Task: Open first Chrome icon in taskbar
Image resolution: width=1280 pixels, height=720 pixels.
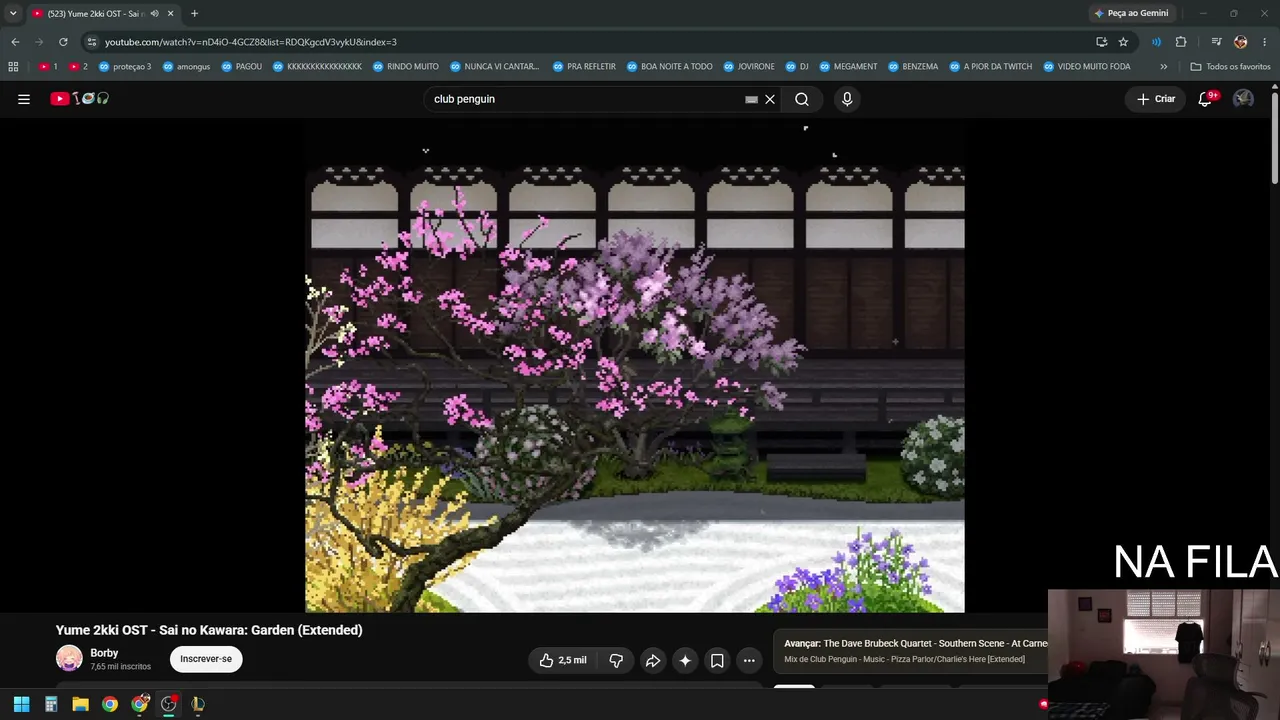Action: [x=110, y=704]
